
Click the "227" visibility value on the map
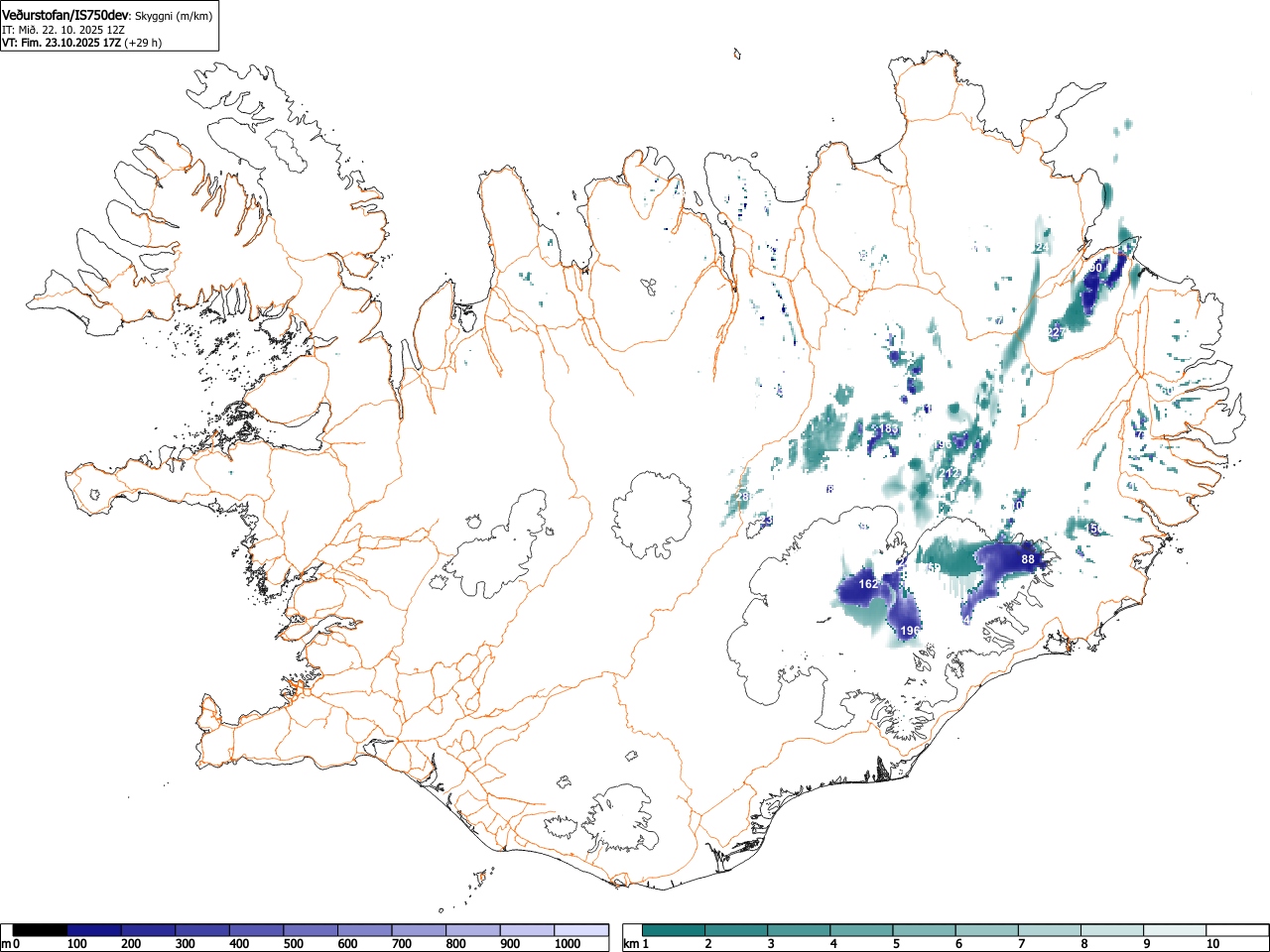[1058, 332]
